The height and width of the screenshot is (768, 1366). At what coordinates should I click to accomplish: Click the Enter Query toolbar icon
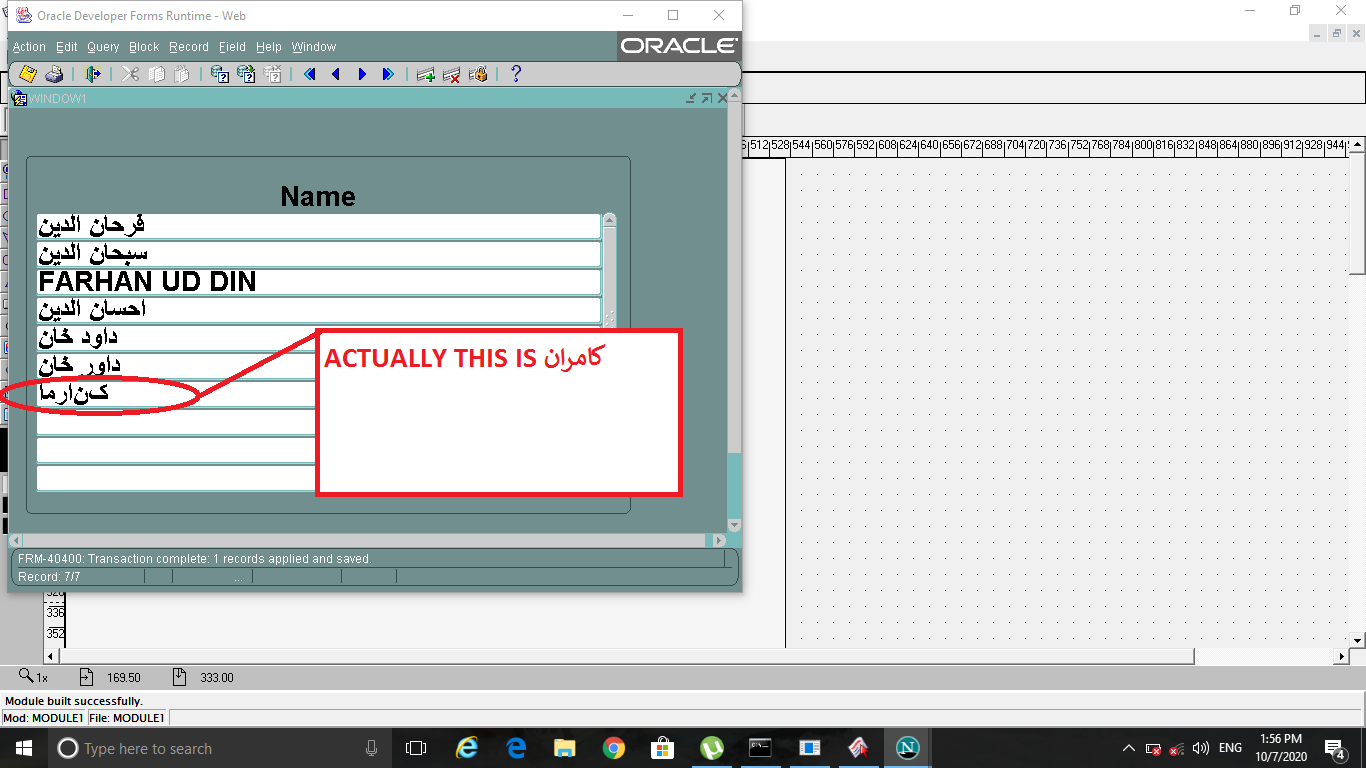[220, 74]
